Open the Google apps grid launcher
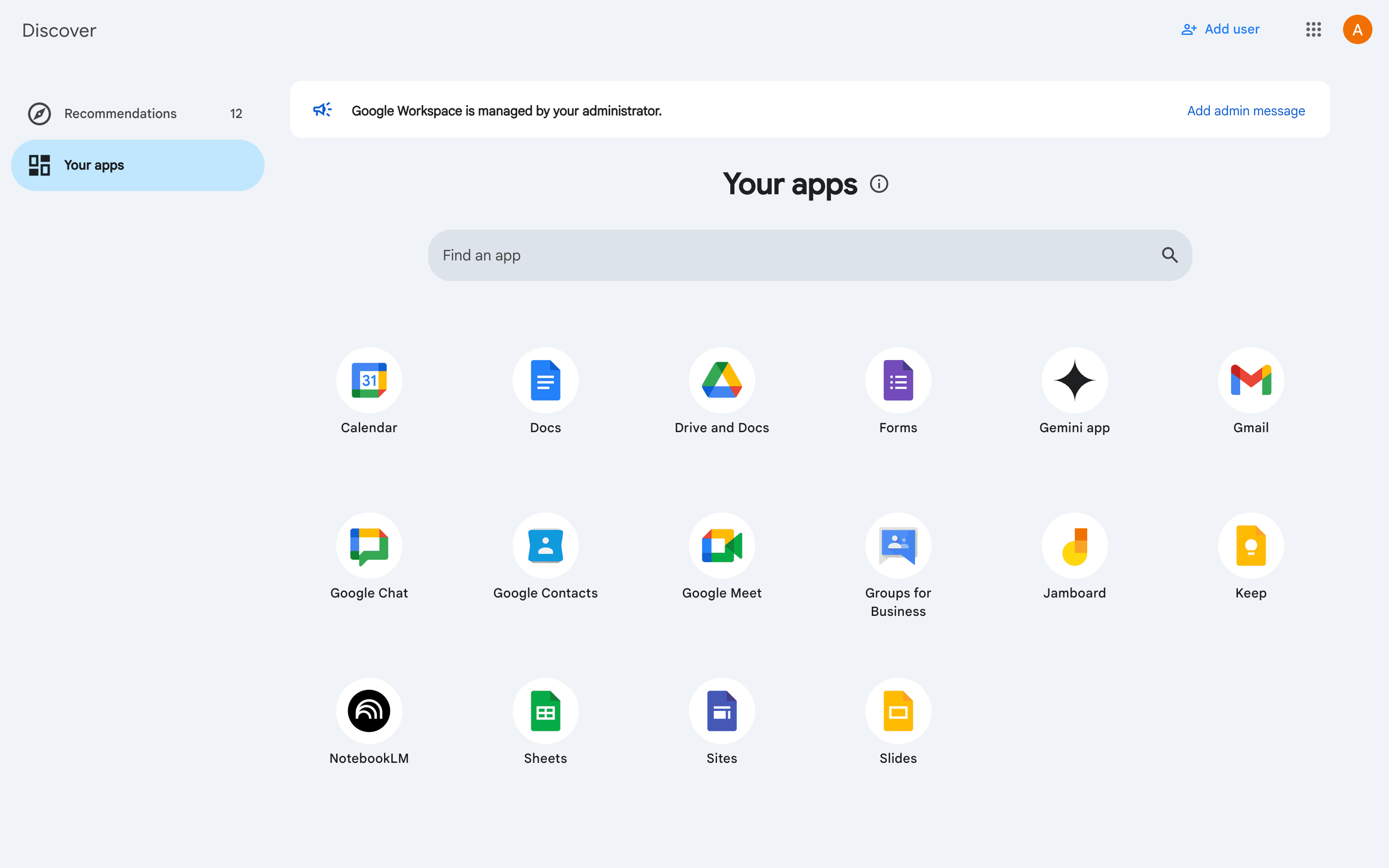The image size is (1389, 868). 1313,29
